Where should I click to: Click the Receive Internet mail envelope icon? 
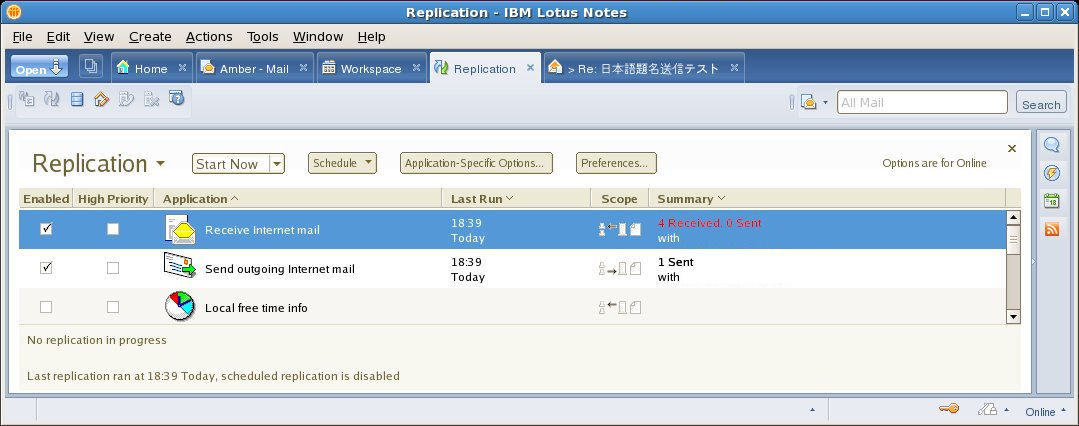(180, 229)
